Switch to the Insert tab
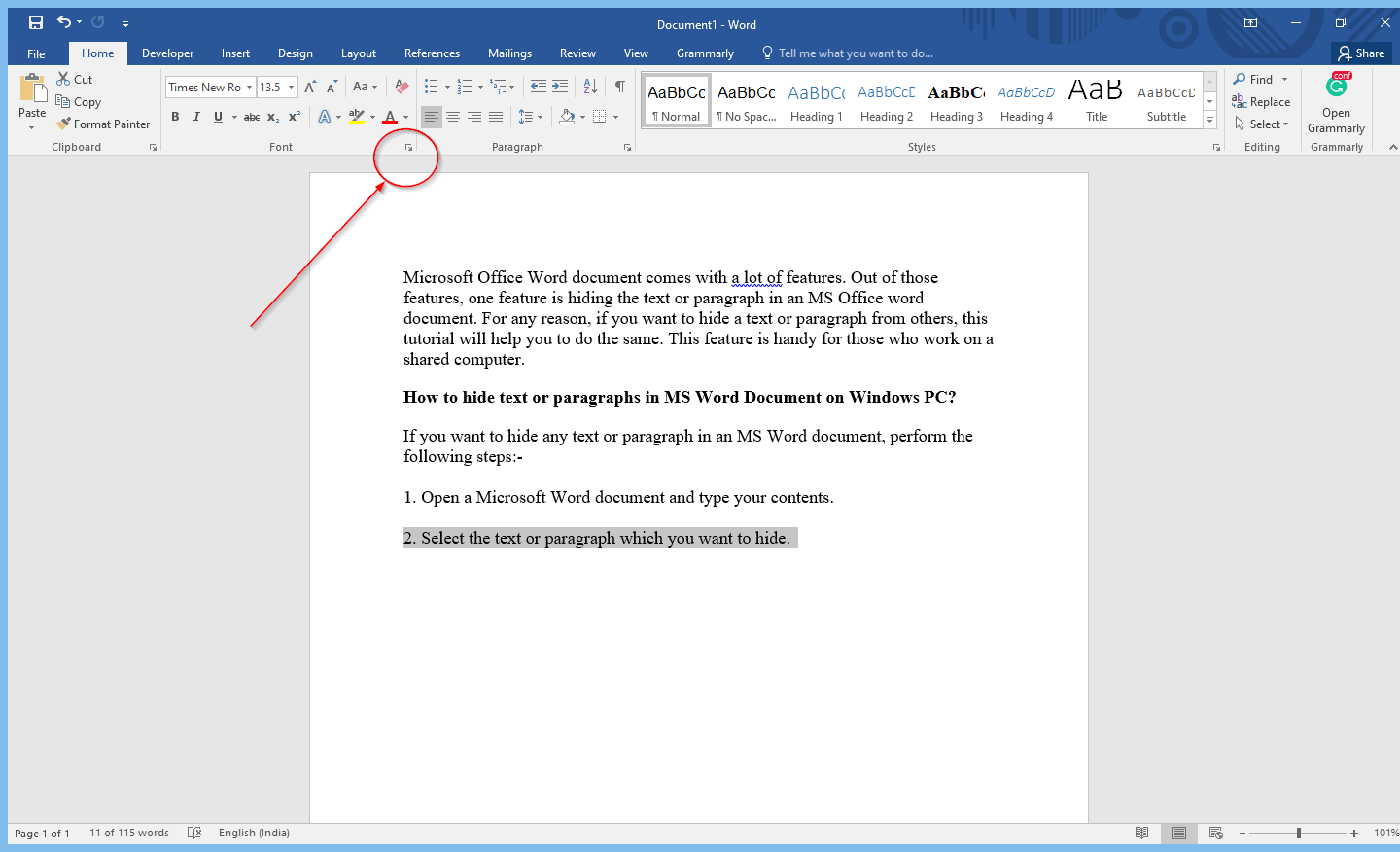 click(x=235, y=53)
